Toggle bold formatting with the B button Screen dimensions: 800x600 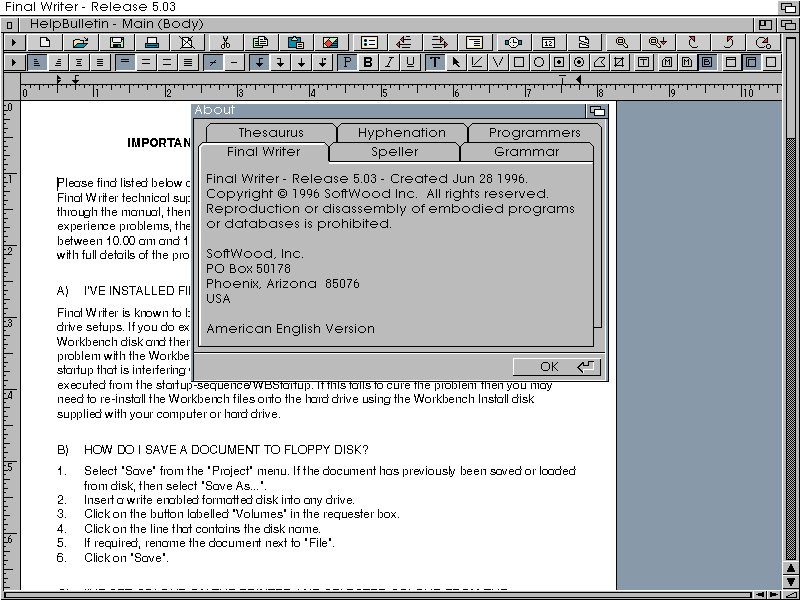pyautogui.click(x=367, y=62)
